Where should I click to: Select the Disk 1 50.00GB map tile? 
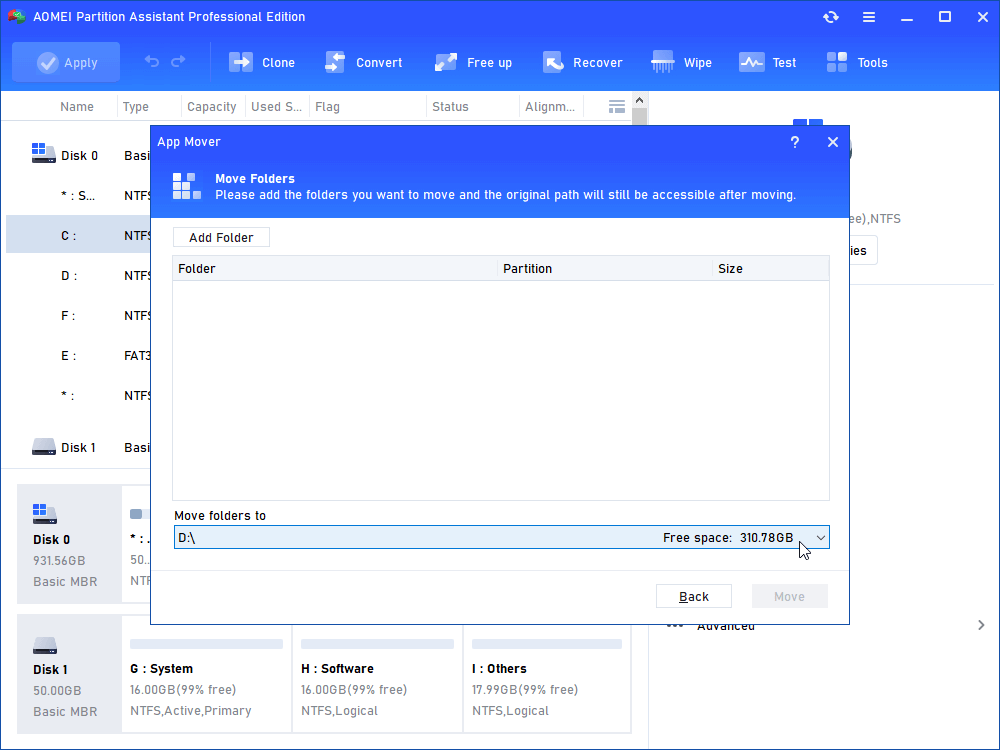(x=69, y=674)
